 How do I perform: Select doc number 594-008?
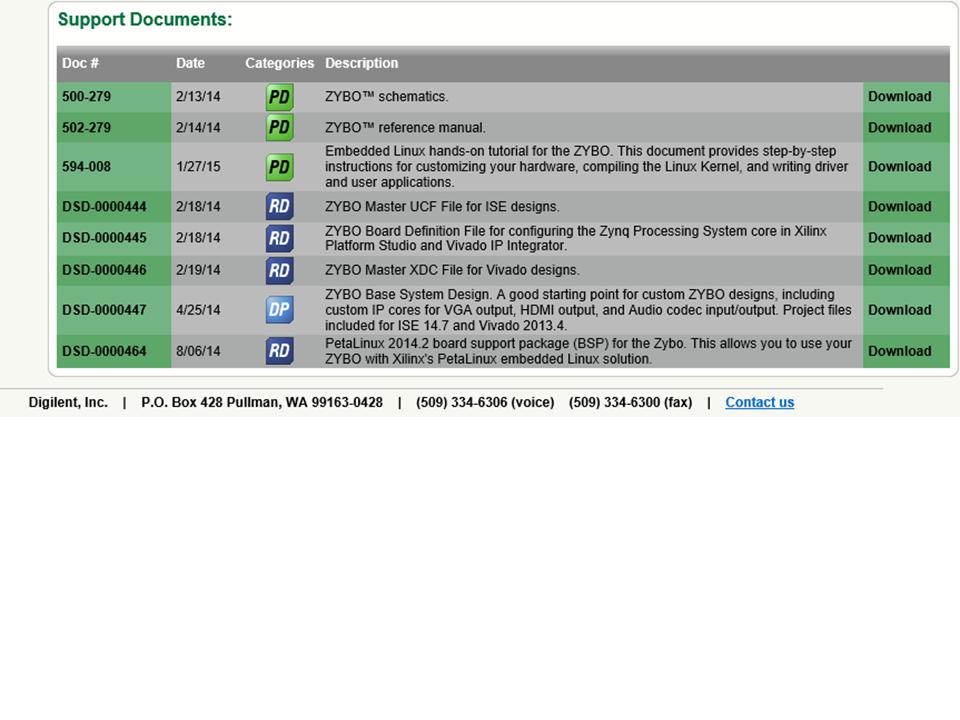tap(86, 167)
